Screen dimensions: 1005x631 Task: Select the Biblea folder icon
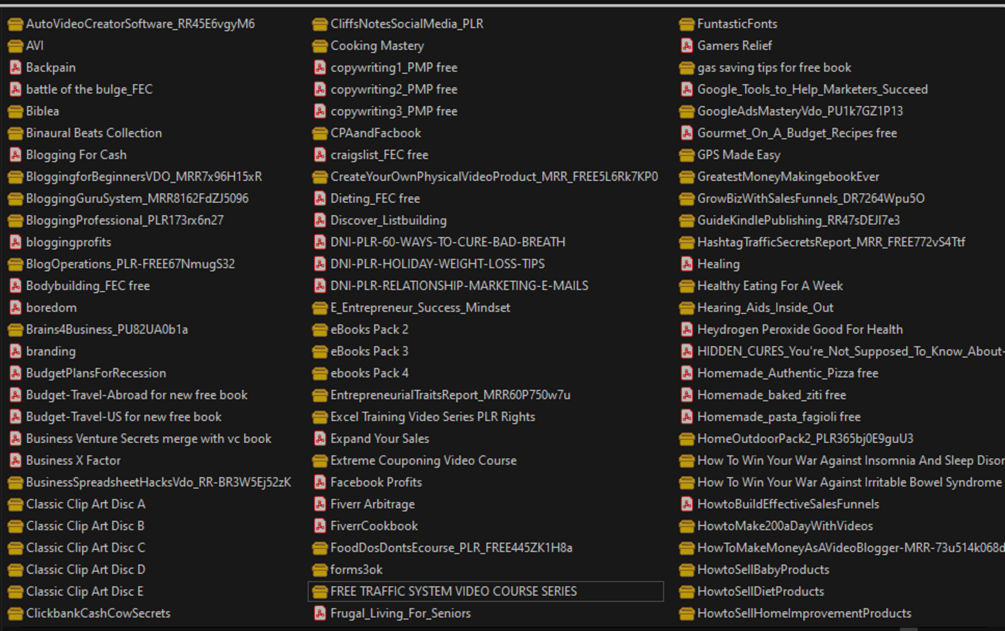[15, 112]
